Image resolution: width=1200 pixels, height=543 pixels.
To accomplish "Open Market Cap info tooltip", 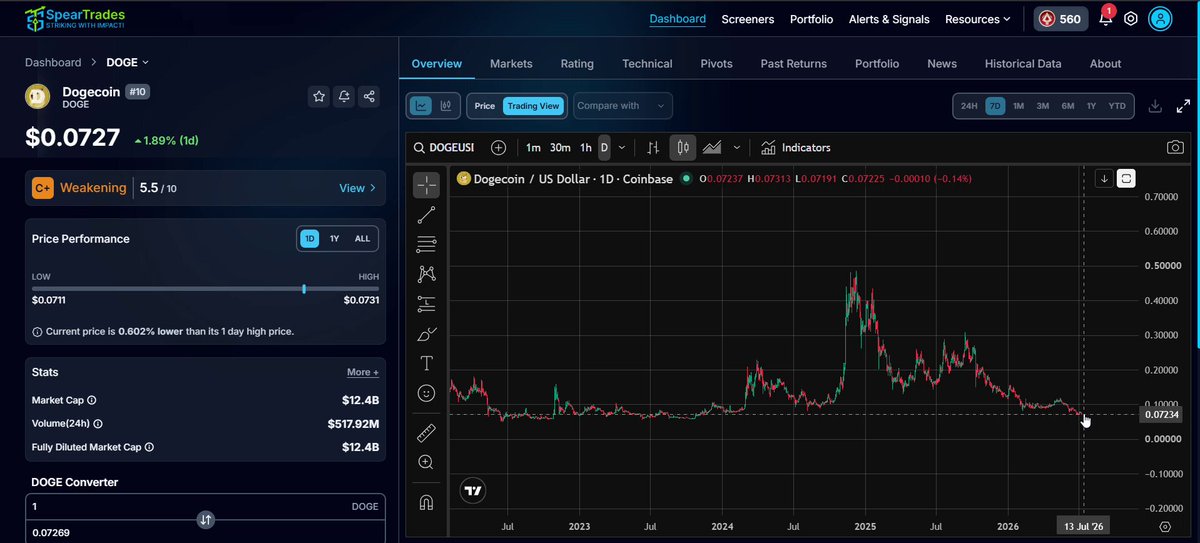I will (92, 400).
